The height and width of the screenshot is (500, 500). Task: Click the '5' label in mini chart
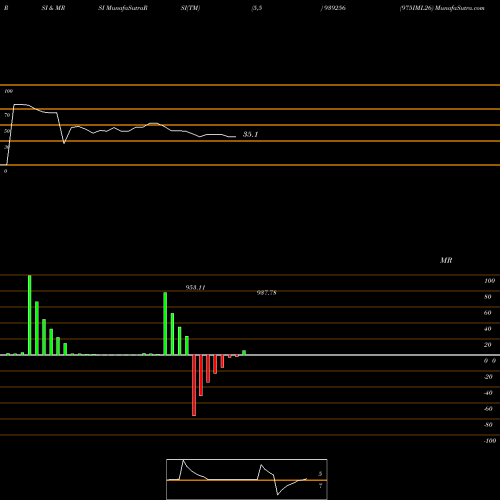click(x=320, y=474)
